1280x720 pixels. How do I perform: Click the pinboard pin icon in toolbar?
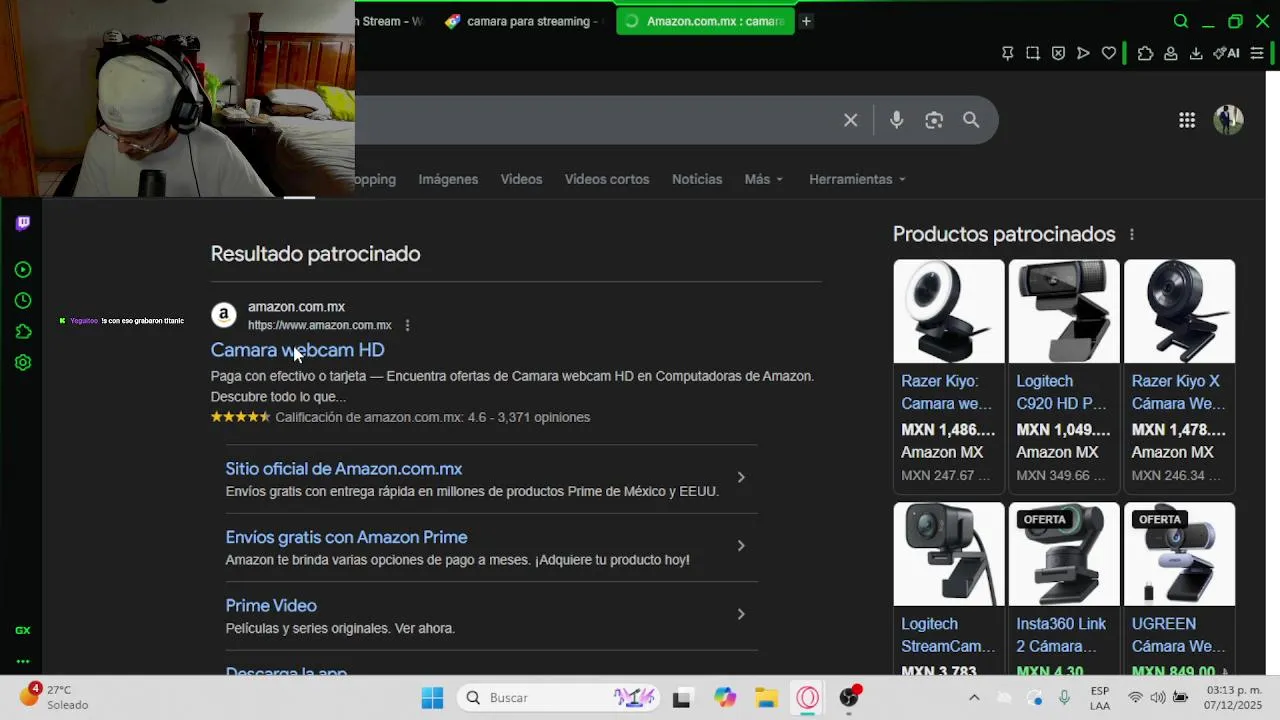click(x=1008, y=53)
